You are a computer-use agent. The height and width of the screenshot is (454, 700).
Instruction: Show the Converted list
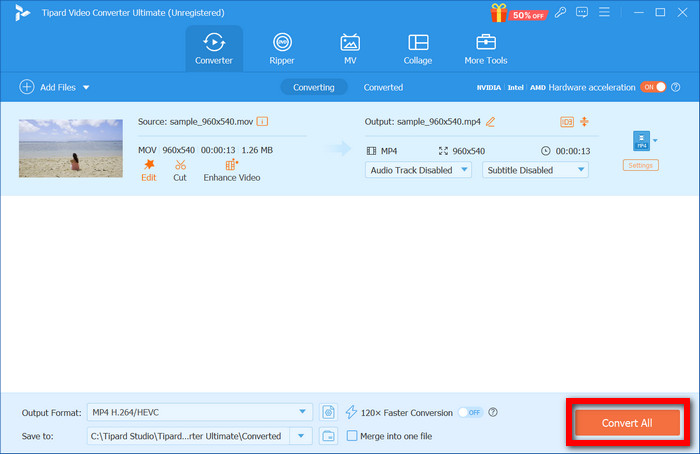pos(383,87)
